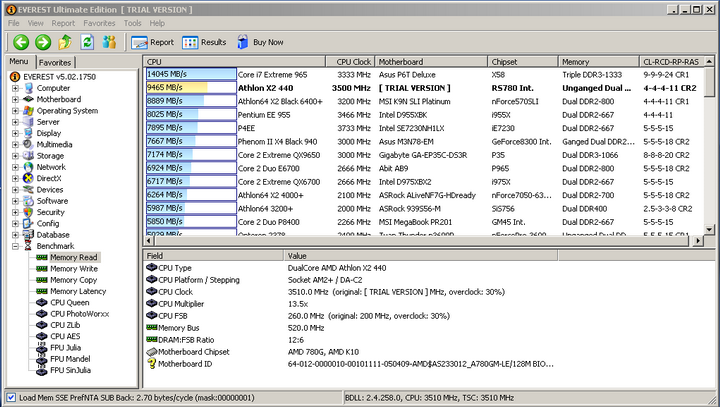720x407 pixels.
Task: Select the Computer icon in tree
Action: [28, 88]
